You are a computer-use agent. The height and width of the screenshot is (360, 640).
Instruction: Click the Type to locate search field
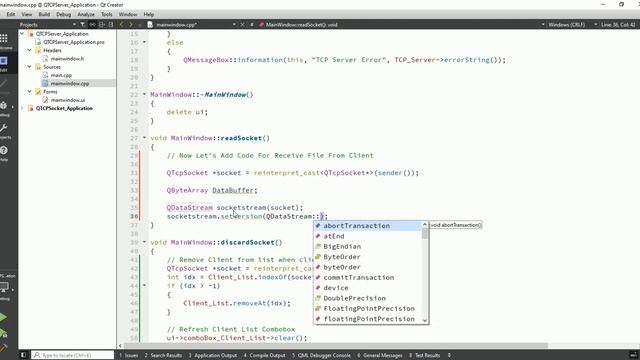[x=73, y=355]
